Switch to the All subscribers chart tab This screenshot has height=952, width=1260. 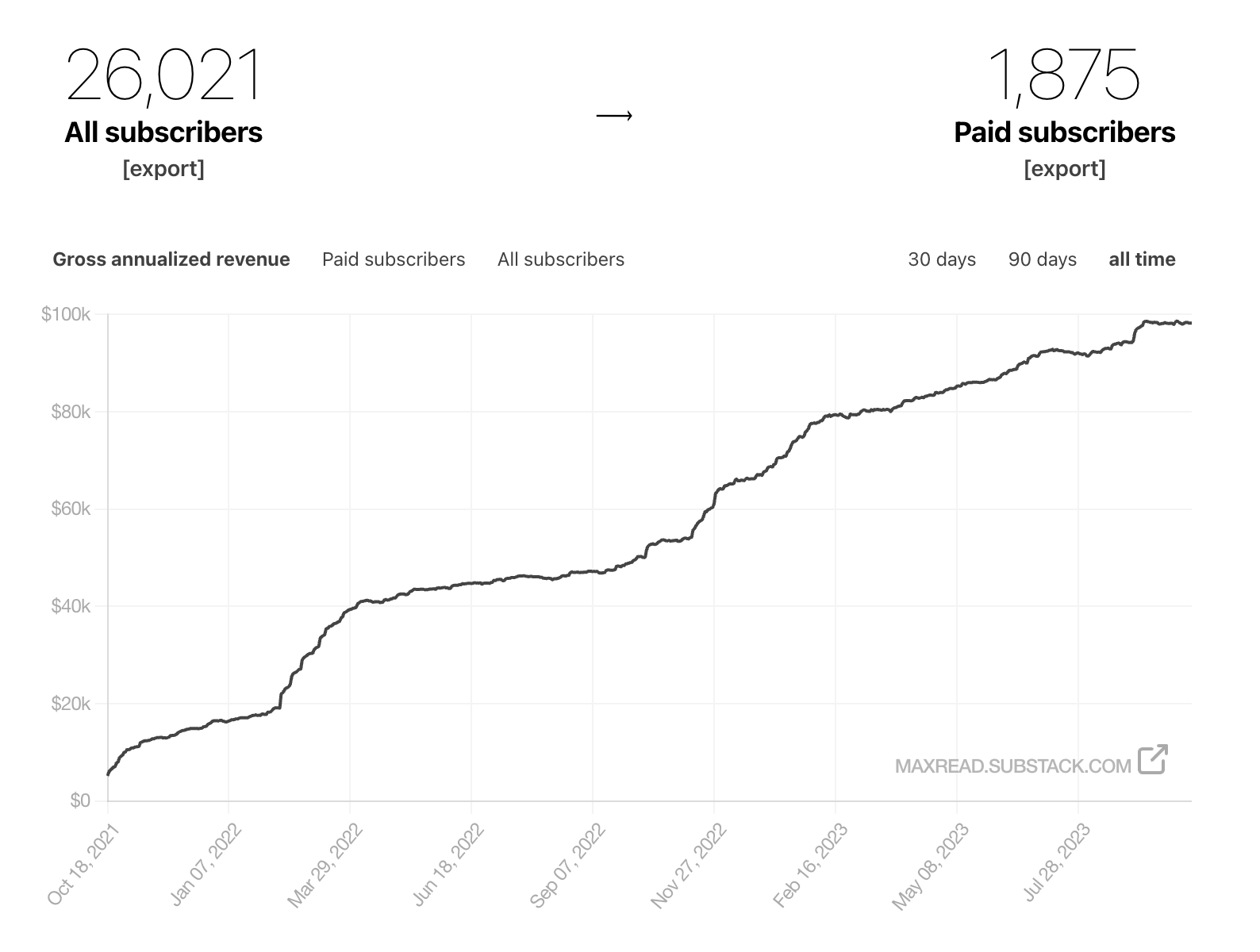[561, 259]
